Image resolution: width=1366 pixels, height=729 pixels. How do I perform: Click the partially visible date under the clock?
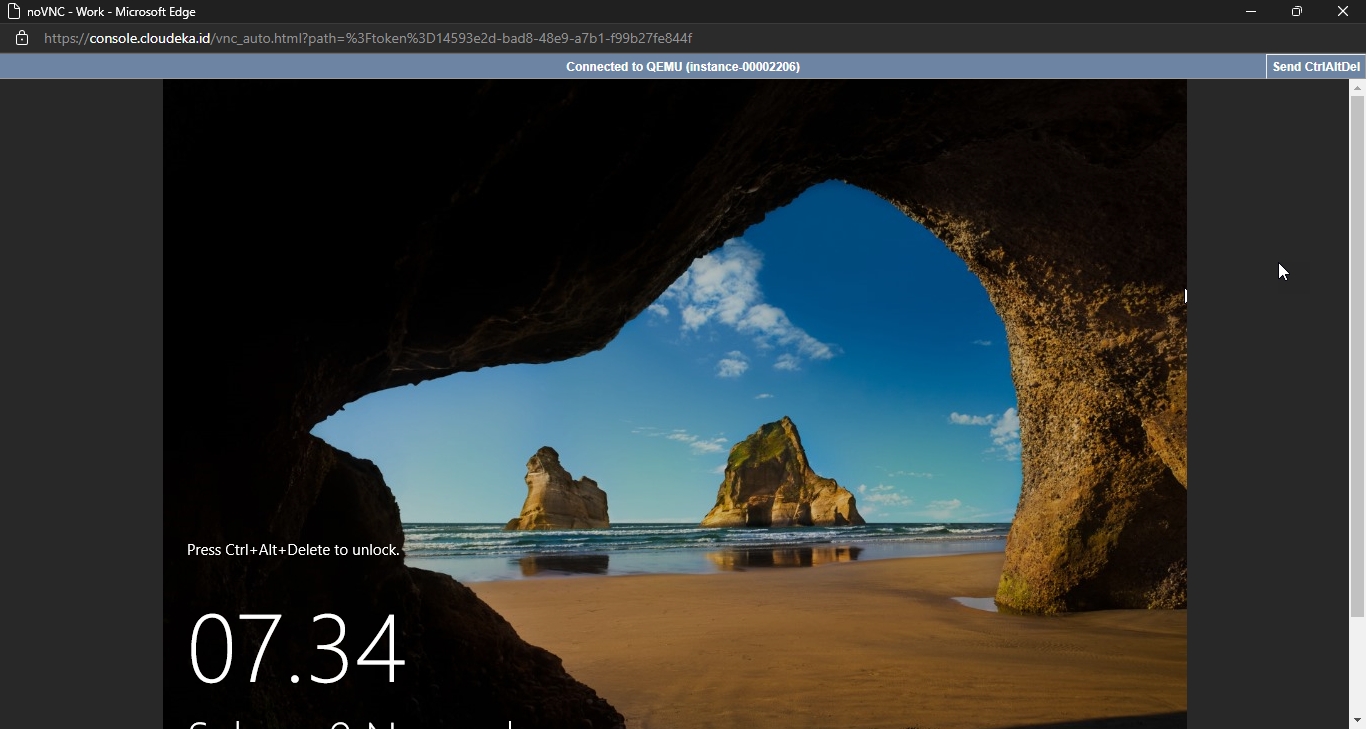[350, 723]
